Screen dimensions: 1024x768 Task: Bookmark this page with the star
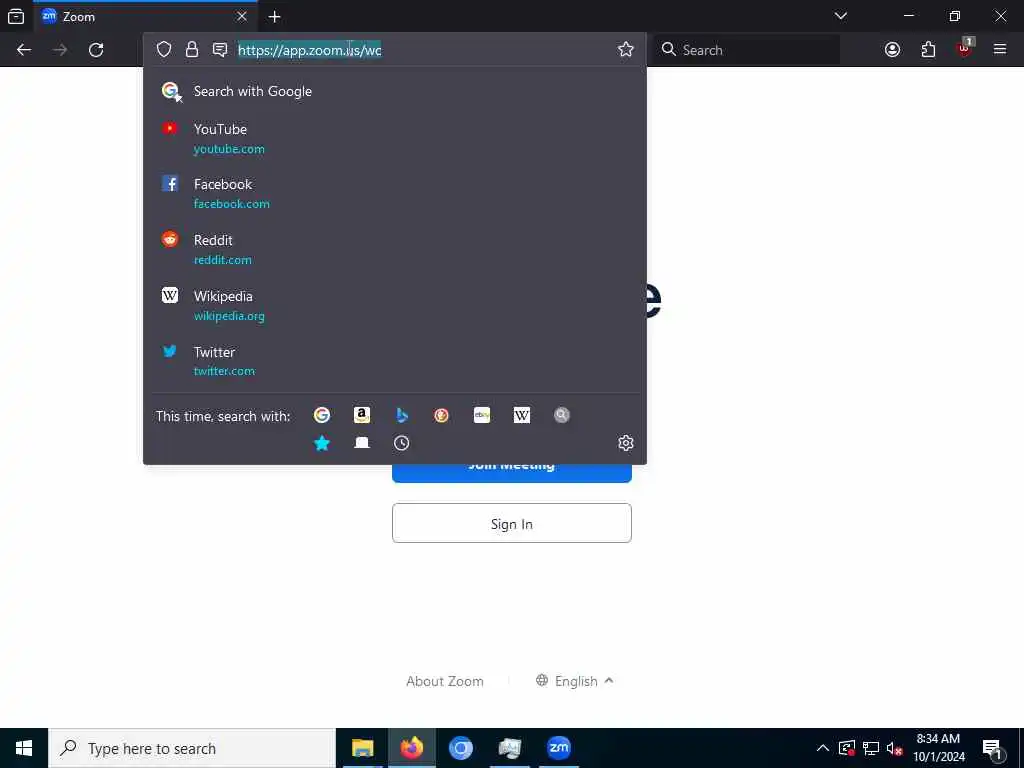coord(626,50)
